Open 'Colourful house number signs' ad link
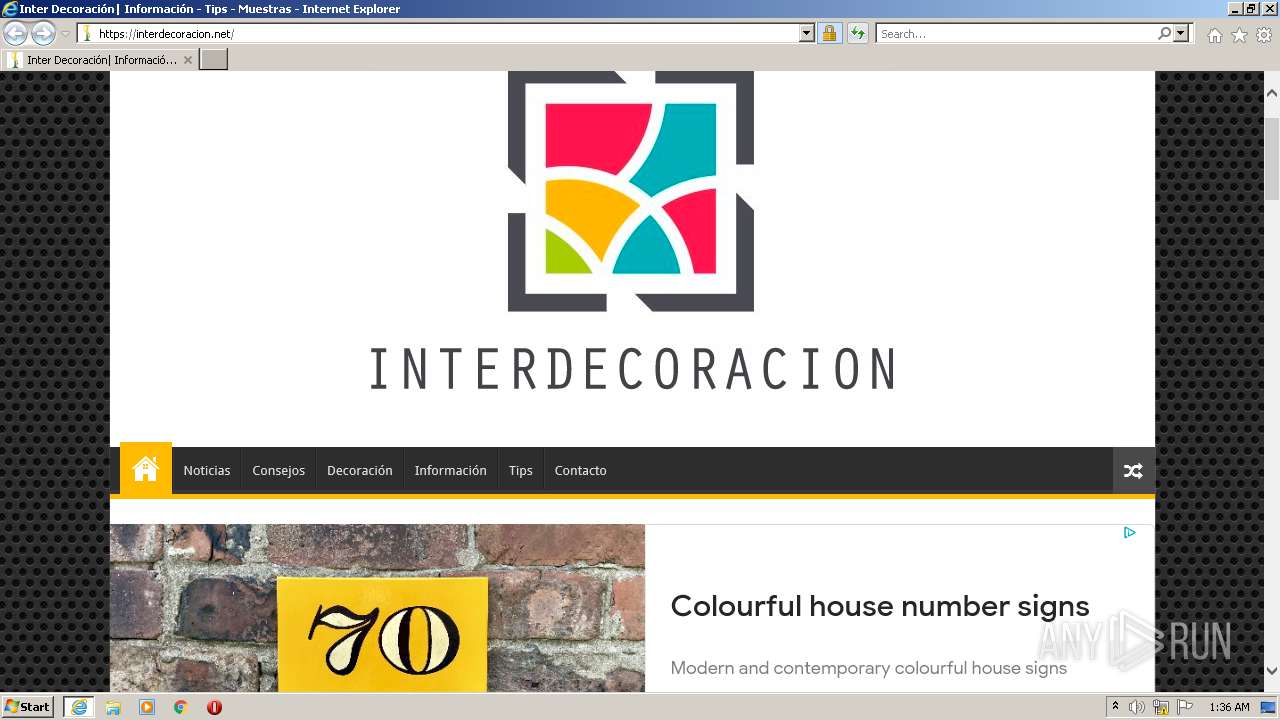Viewport: 1280px width, 720px height. click(x=880, y=606)
